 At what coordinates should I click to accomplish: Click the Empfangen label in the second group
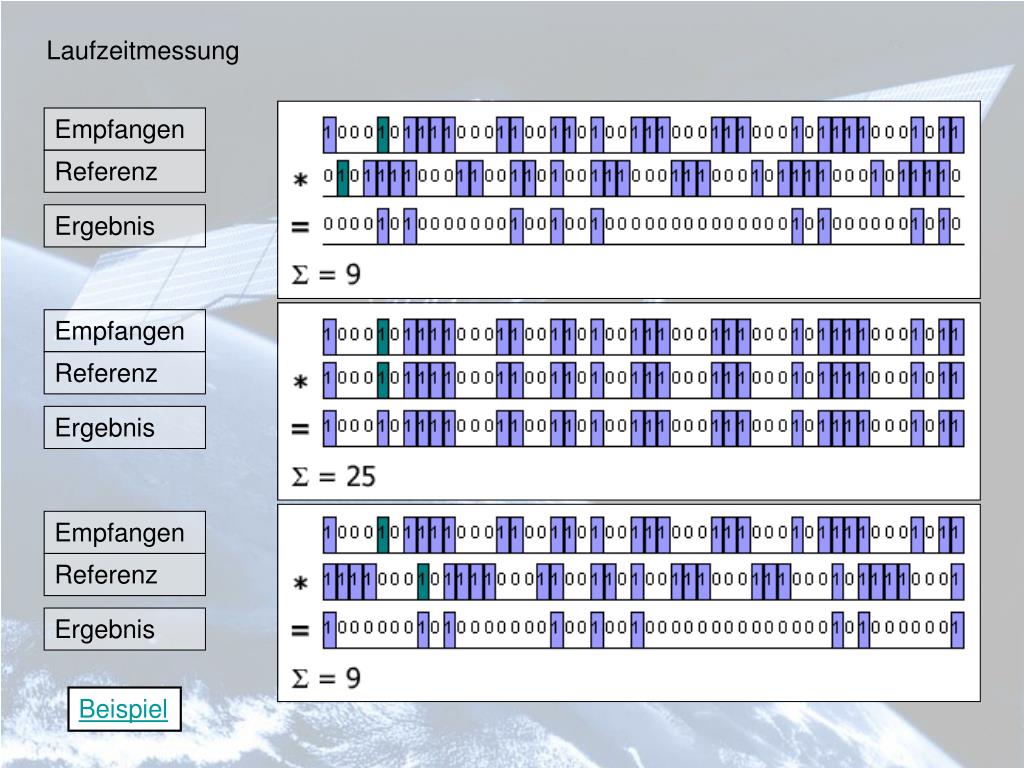coord(125,331)
